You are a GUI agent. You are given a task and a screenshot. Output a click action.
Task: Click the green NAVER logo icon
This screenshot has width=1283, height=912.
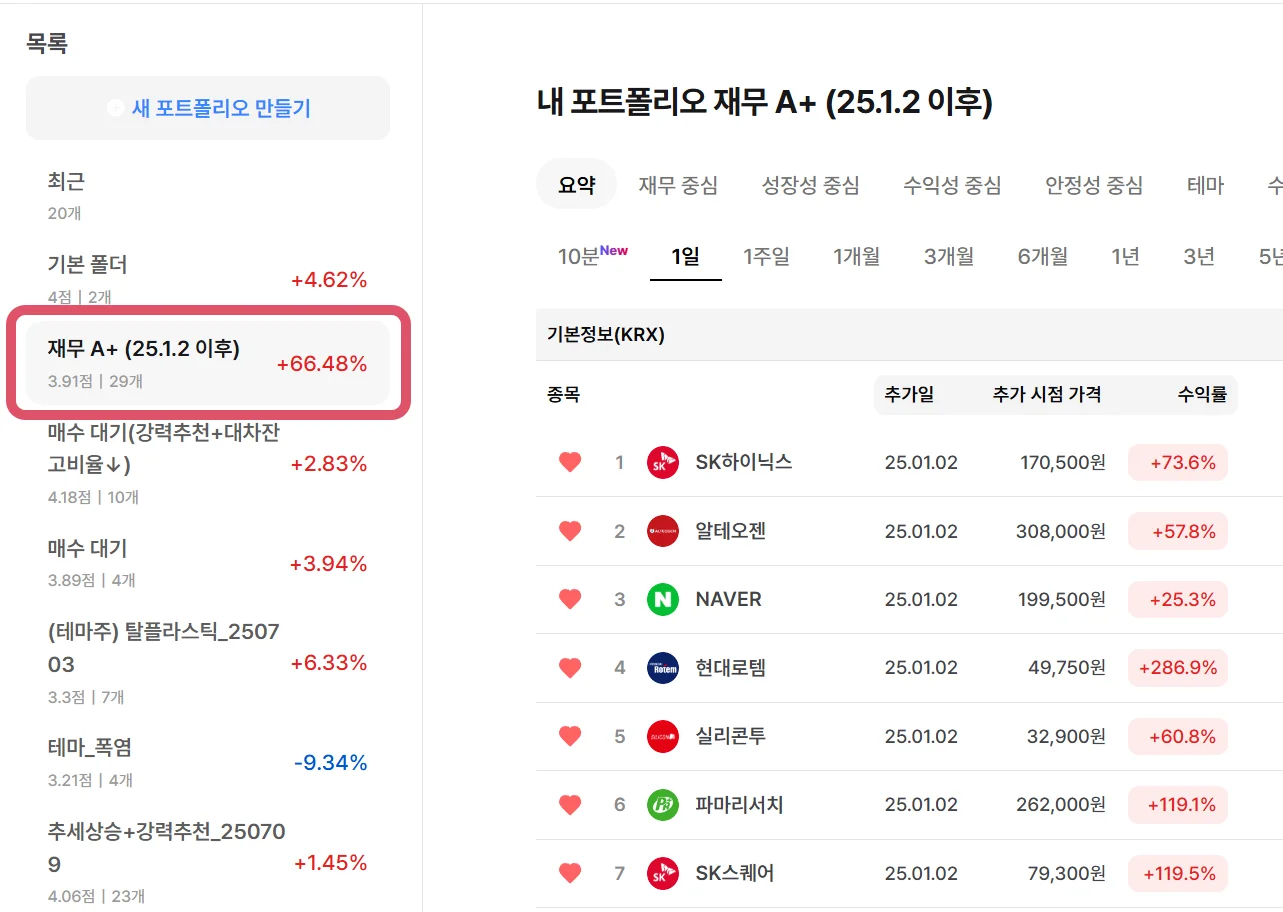pos(663,600)
